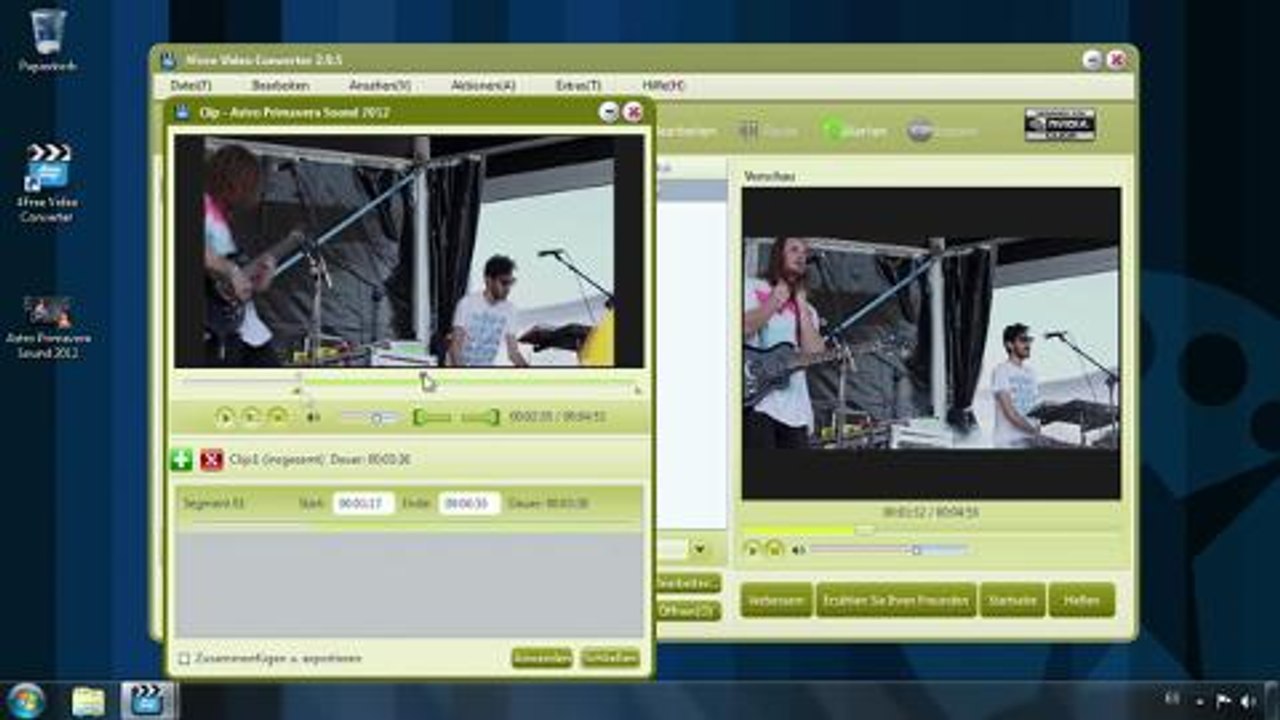The image size is (1280, 720).
Task: Click video converter taskbar icon
Action: coord(148,701)
